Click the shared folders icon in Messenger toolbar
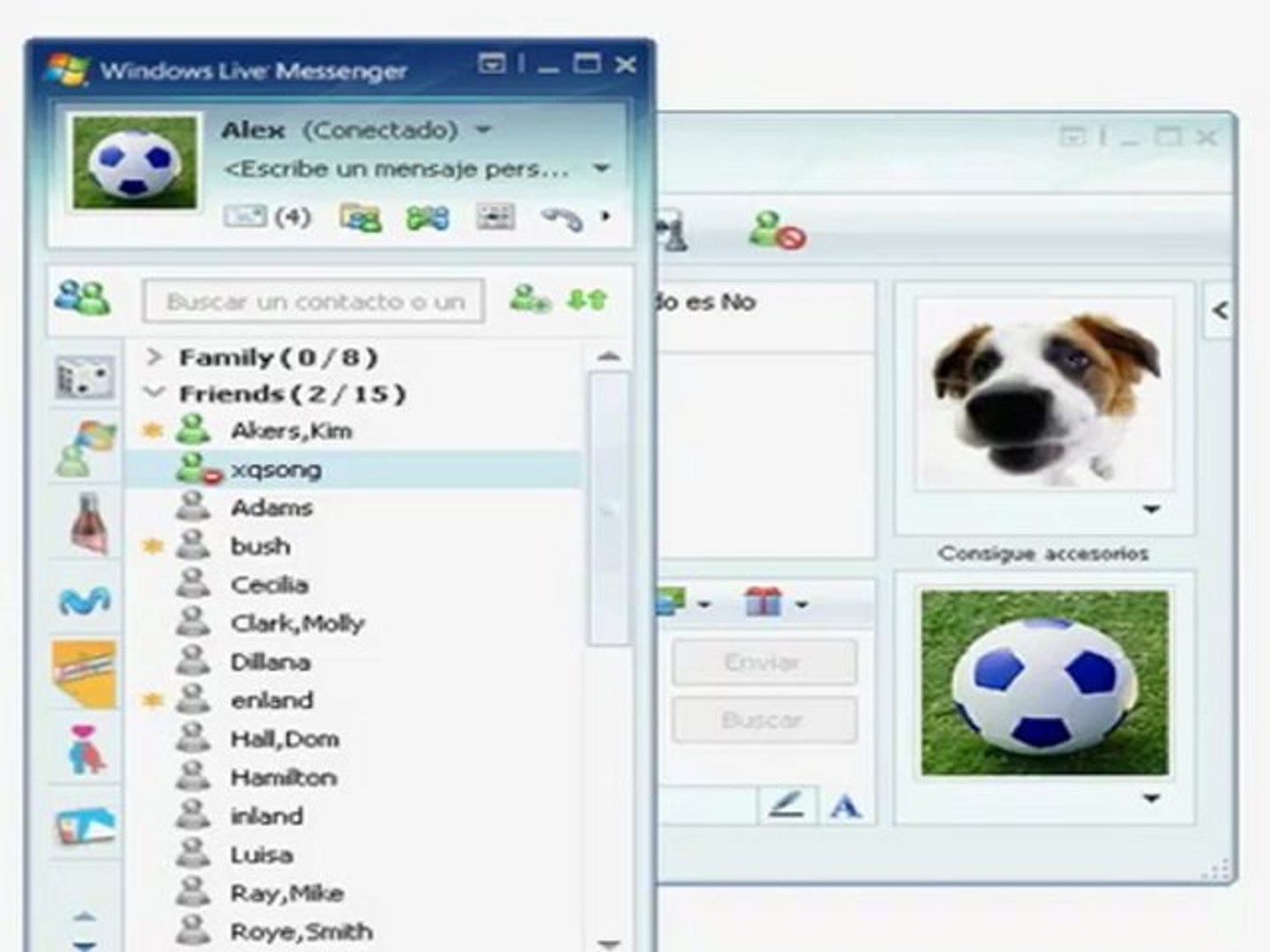 click(x=360, y=217)
